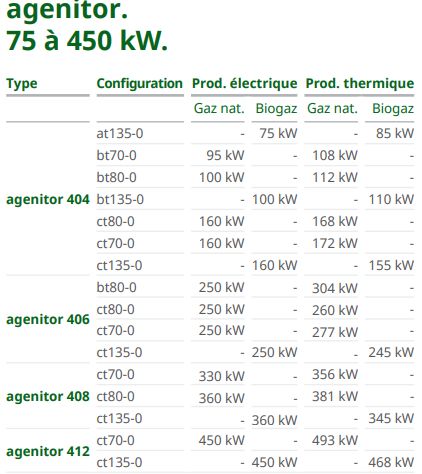Viewport: 422px width, 474px height.
Task: Select the 'agenitor 408' type label
Action: 48,397
